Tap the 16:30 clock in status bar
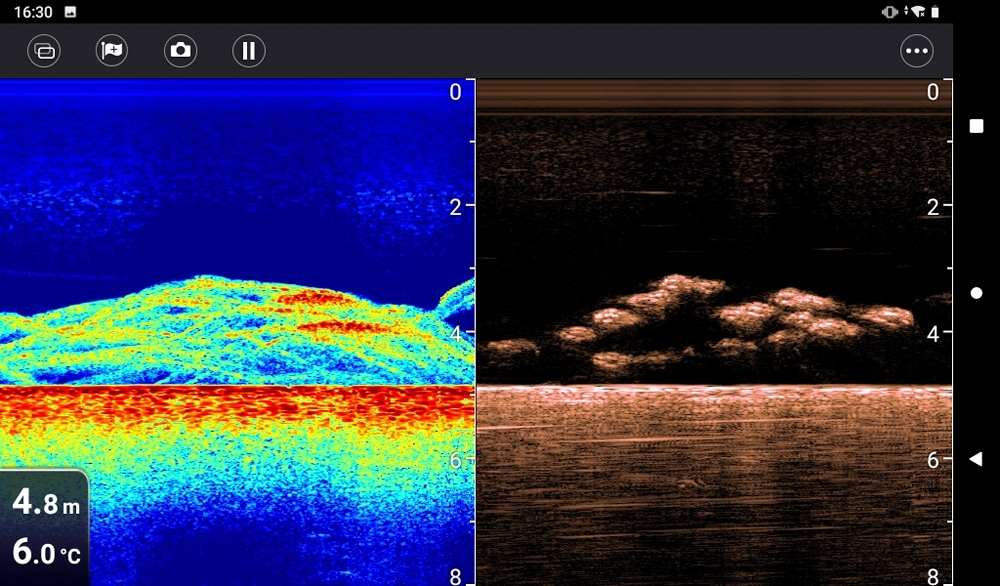 (x=32, y=12)
